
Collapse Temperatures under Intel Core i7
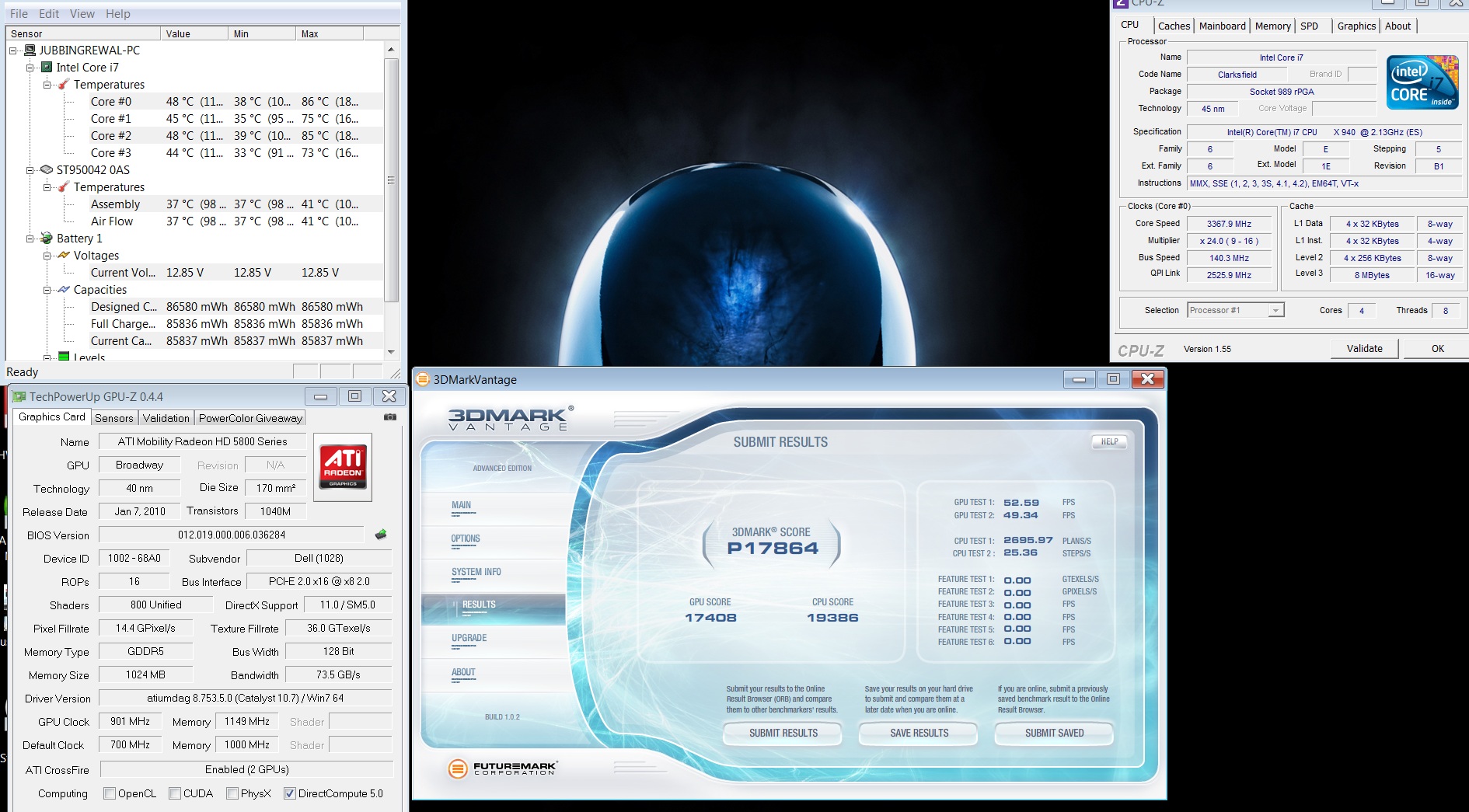(x=47, y=85)
